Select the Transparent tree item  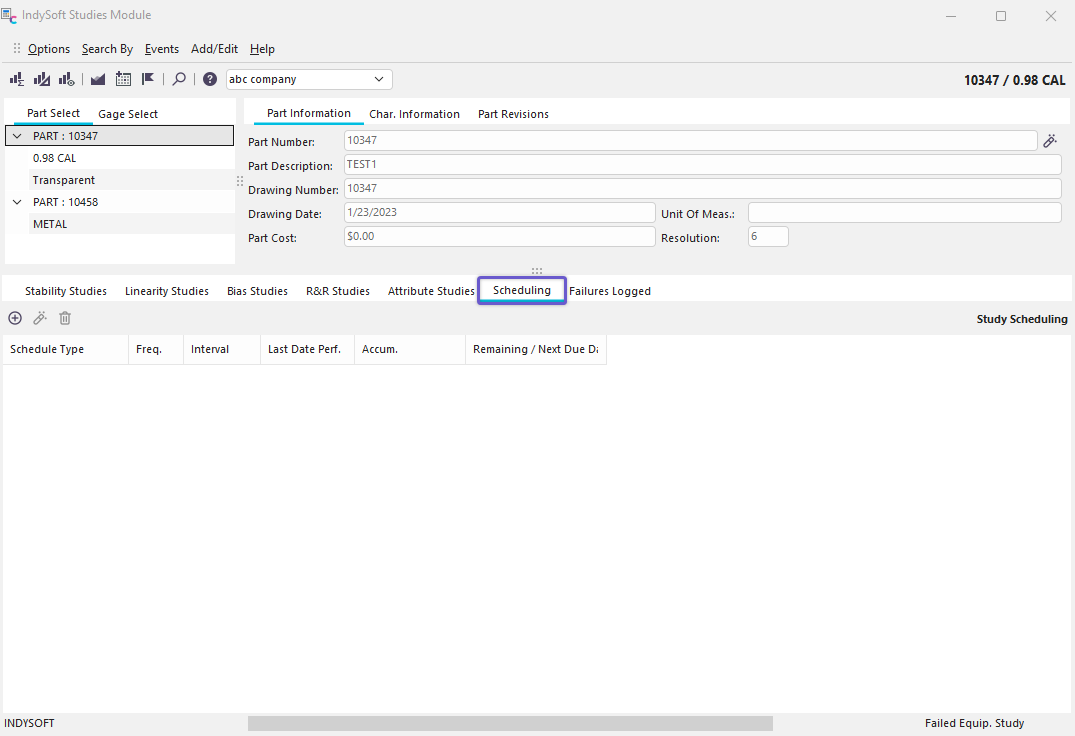(x=64, y=180)
